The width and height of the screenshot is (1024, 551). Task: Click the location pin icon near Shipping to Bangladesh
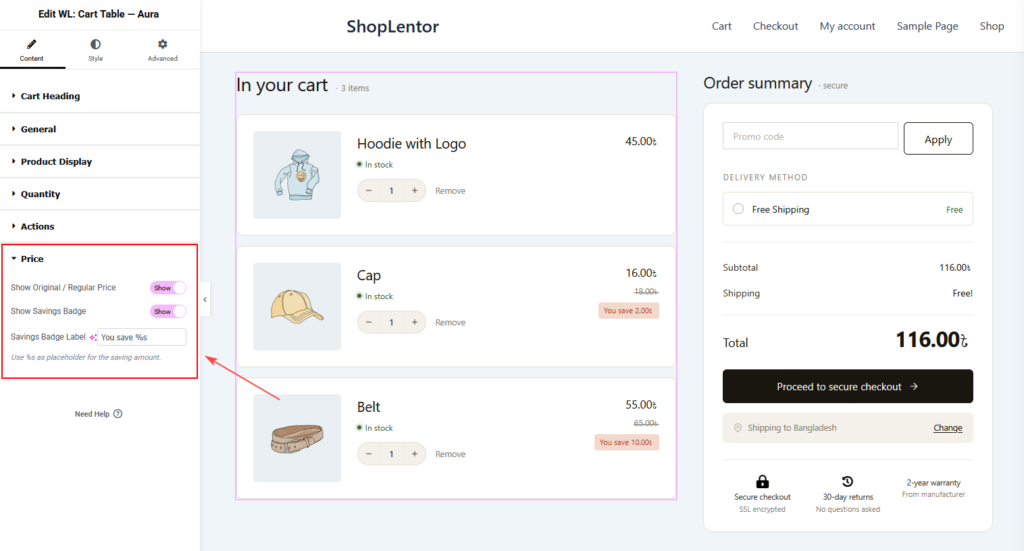pos(738,428)
